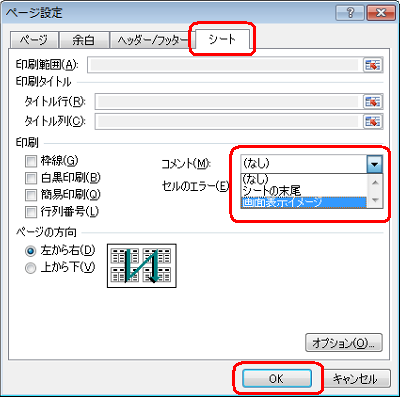400x397 pixels.
Task: Choose 画面表示イメージ from the list
Action: tap(303, 202)
